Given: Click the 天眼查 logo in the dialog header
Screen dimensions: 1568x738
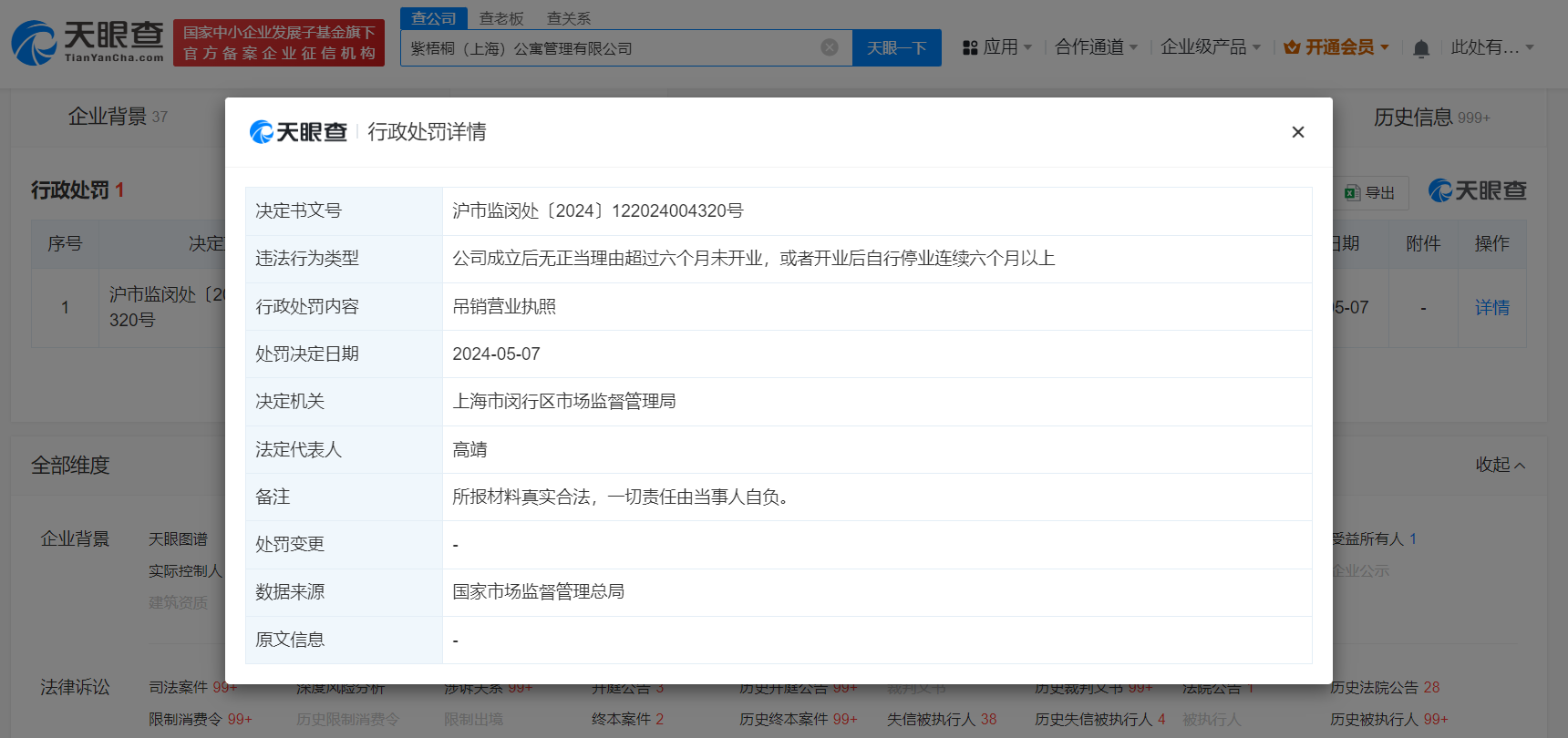Looking at the screenshot, I should pos(298,132).
